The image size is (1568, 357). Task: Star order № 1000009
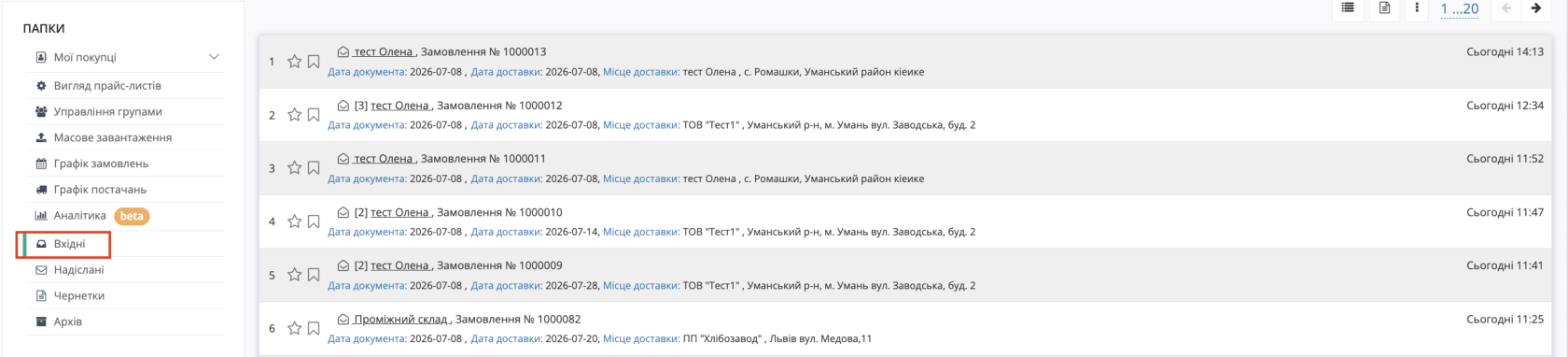coord(294,275)
